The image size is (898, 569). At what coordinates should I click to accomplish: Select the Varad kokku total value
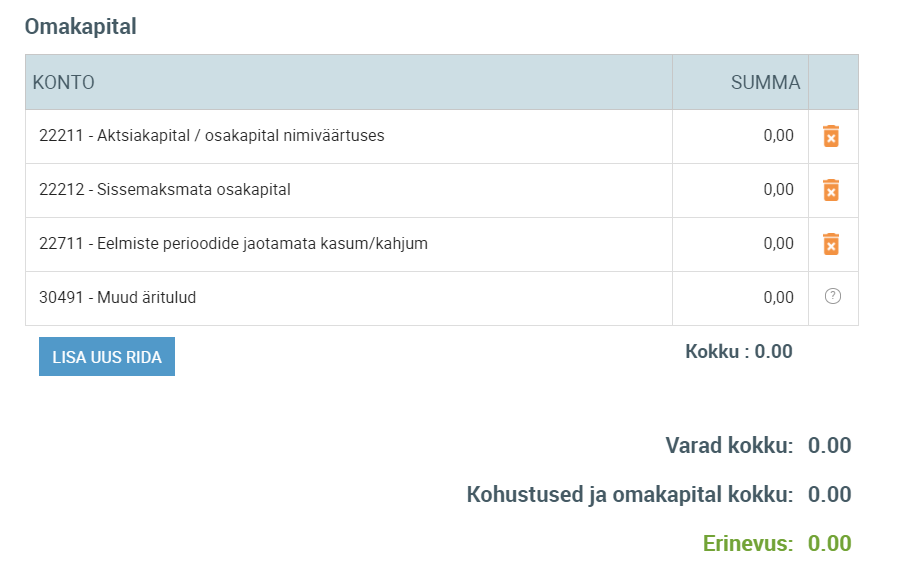tap(829, 446)
